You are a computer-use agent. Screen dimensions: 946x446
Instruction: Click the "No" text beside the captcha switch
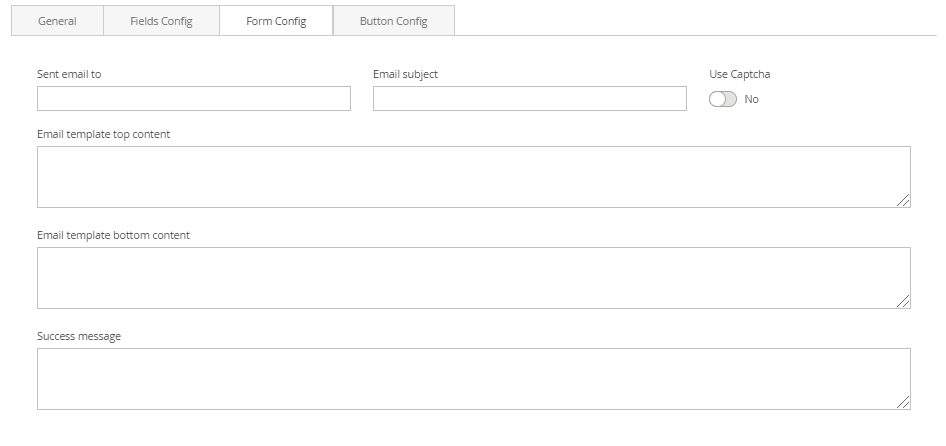point(752,99)
